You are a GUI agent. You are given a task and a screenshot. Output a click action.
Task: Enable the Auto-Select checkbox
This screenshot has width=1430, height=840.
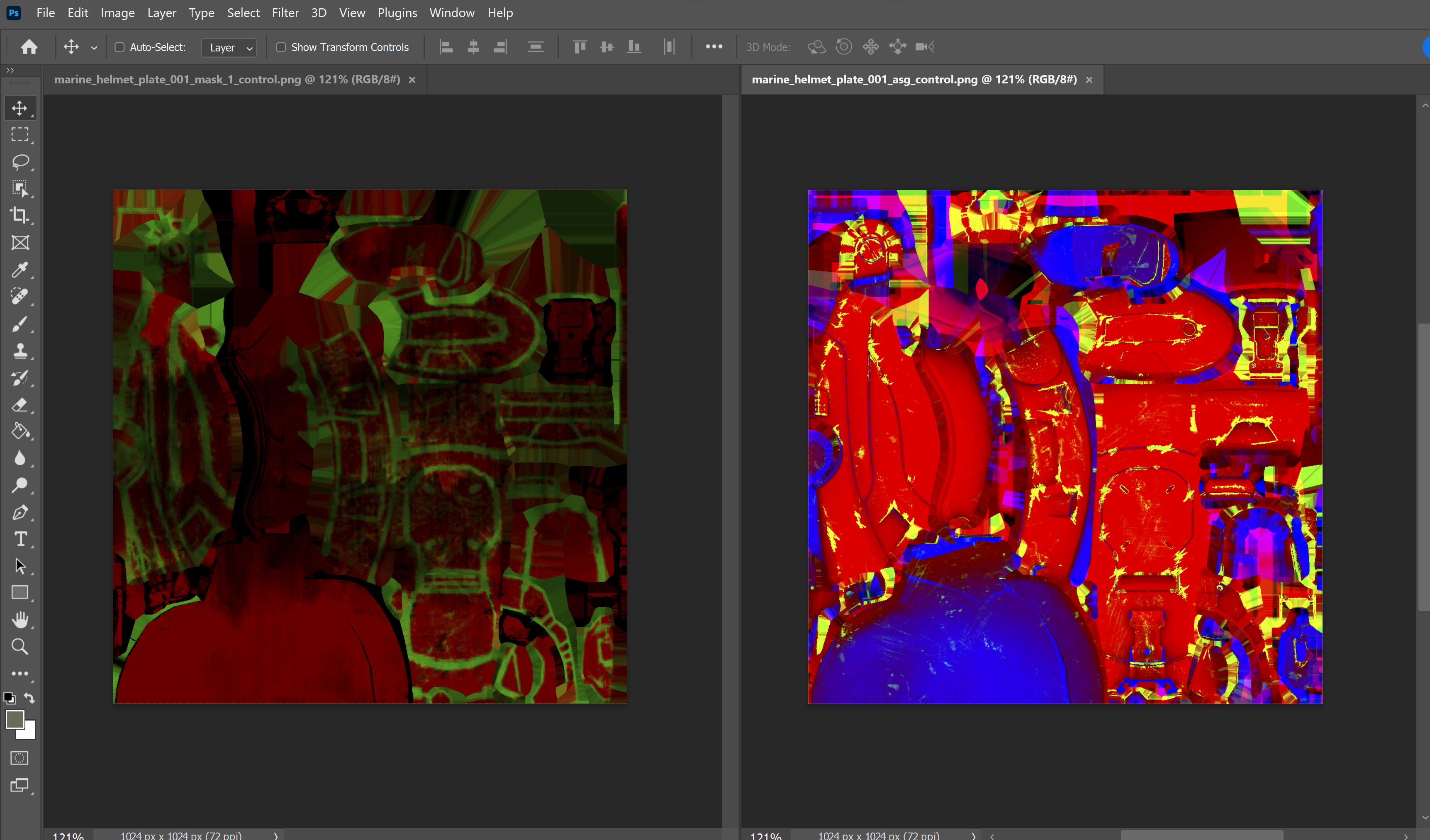click(120, 47)
